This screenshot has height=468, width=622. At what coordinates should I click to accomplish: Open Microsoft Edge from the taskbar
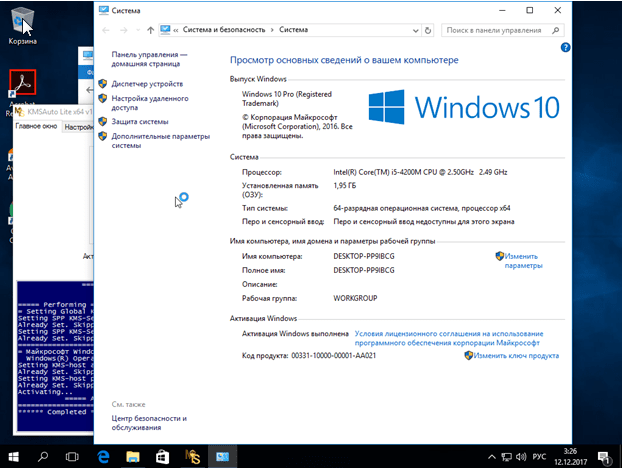tap(102, 456)
